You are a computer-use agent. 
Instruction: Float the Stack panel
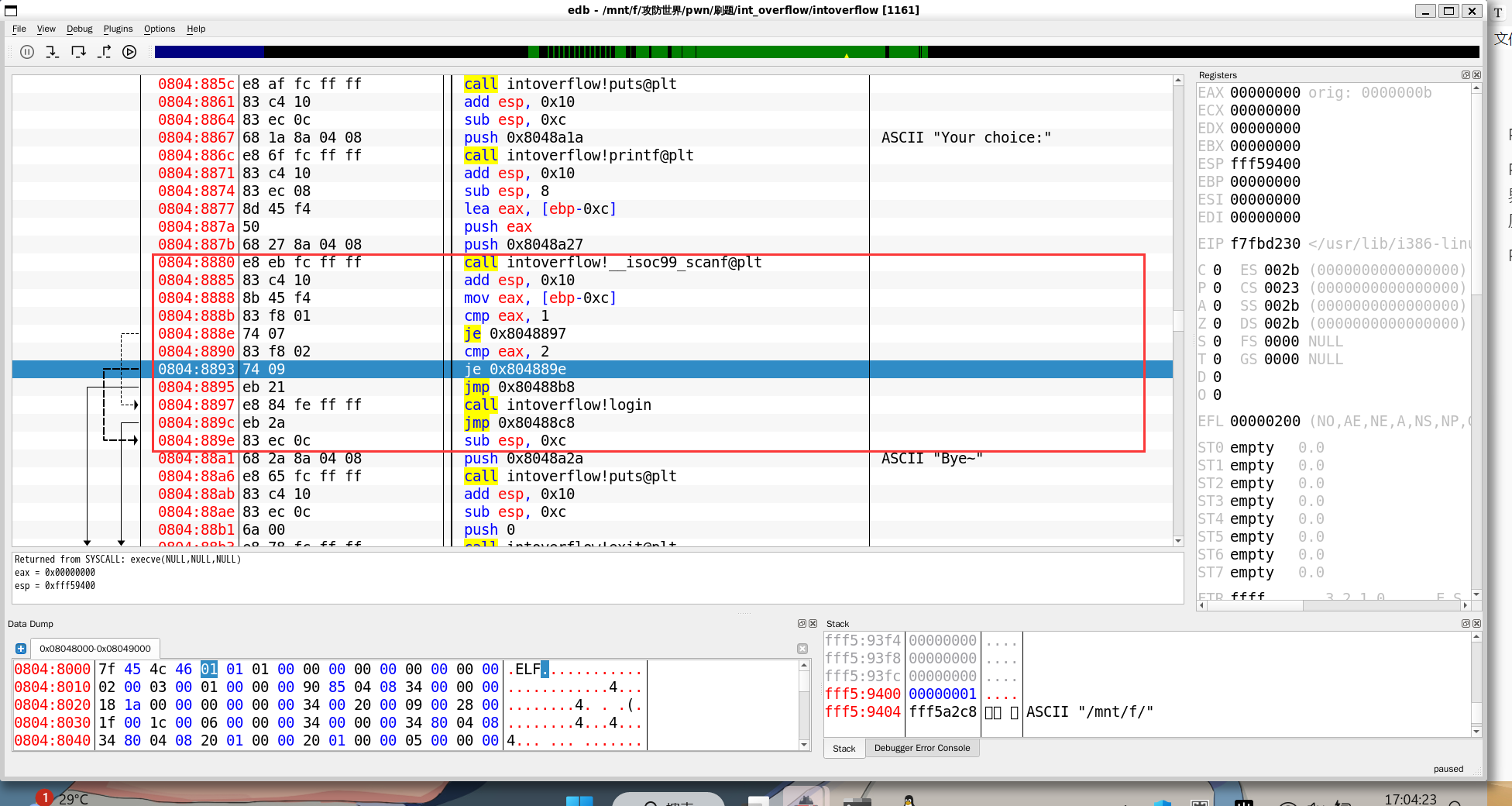click(1466, 623)
